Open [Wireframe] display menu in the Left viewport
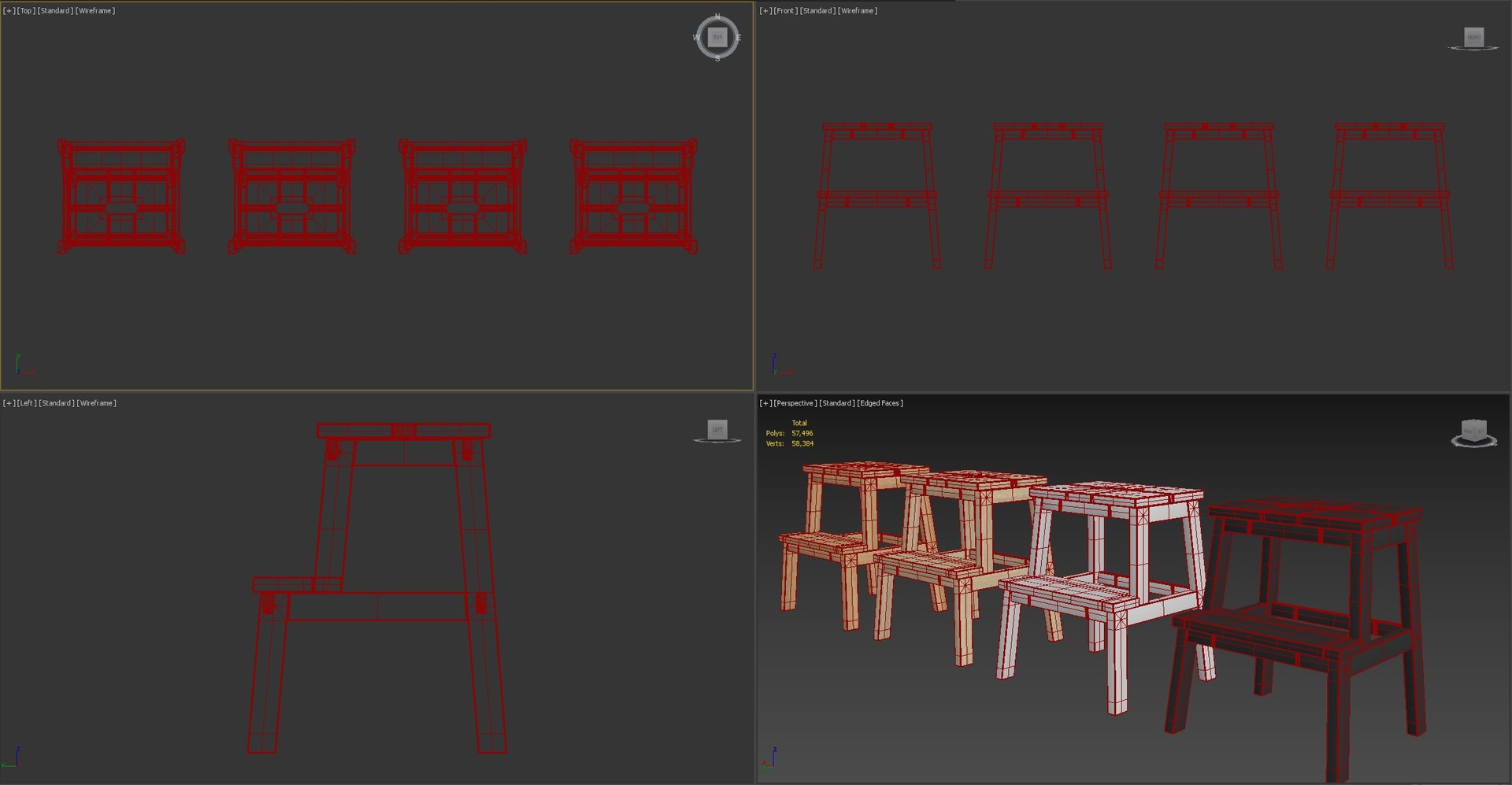This screenshot has width=1512, height=785. pyautogui.click(x=97, y=403)
